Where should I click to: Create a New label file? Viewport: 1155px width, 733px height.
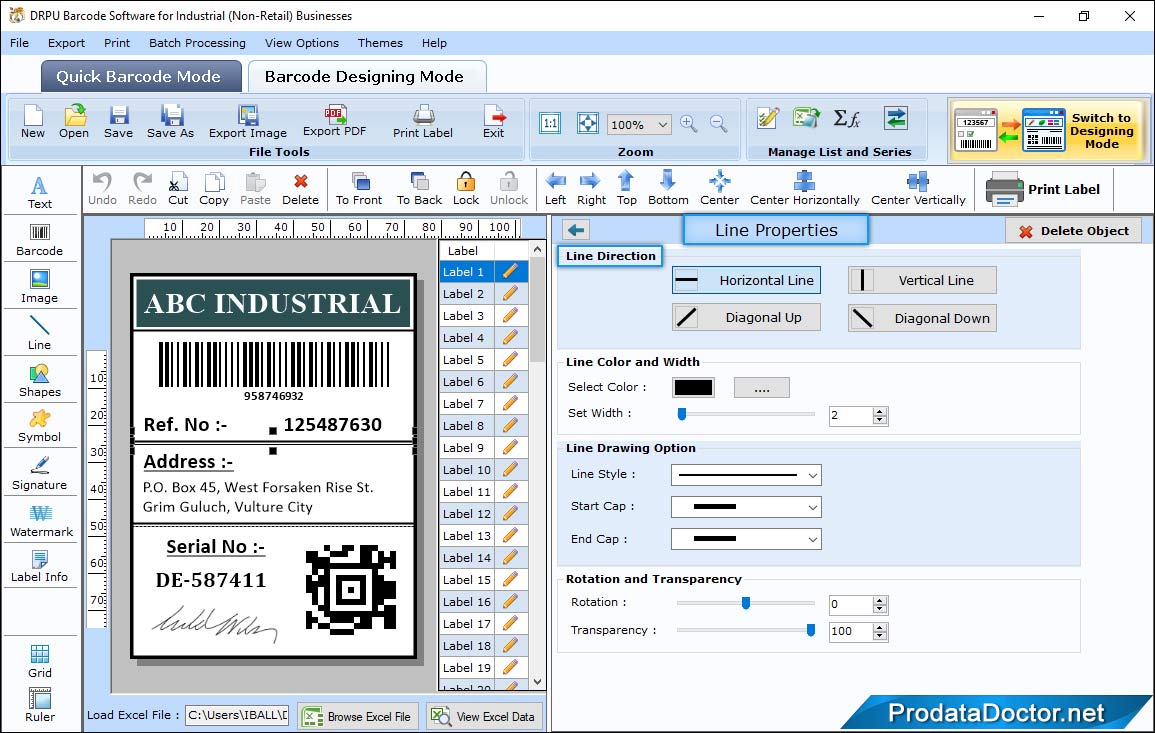point(33,122)
